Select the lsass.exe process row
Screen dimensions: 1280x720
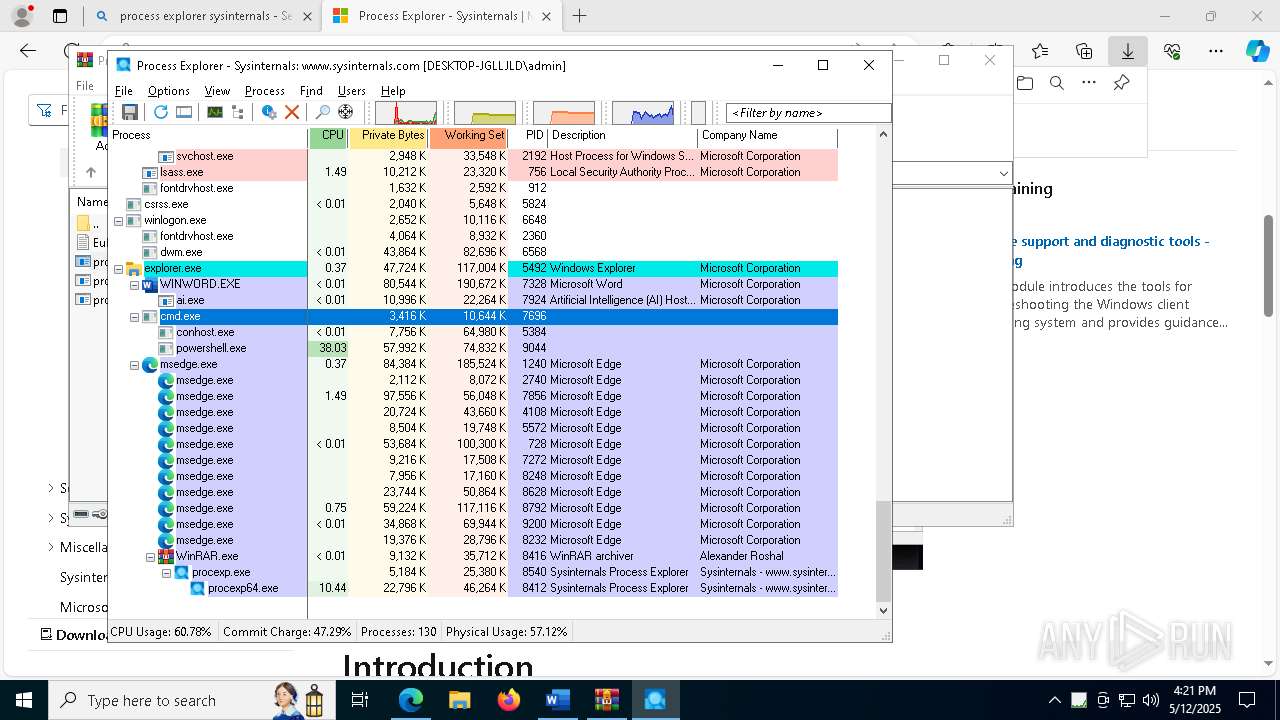[472, 172]
